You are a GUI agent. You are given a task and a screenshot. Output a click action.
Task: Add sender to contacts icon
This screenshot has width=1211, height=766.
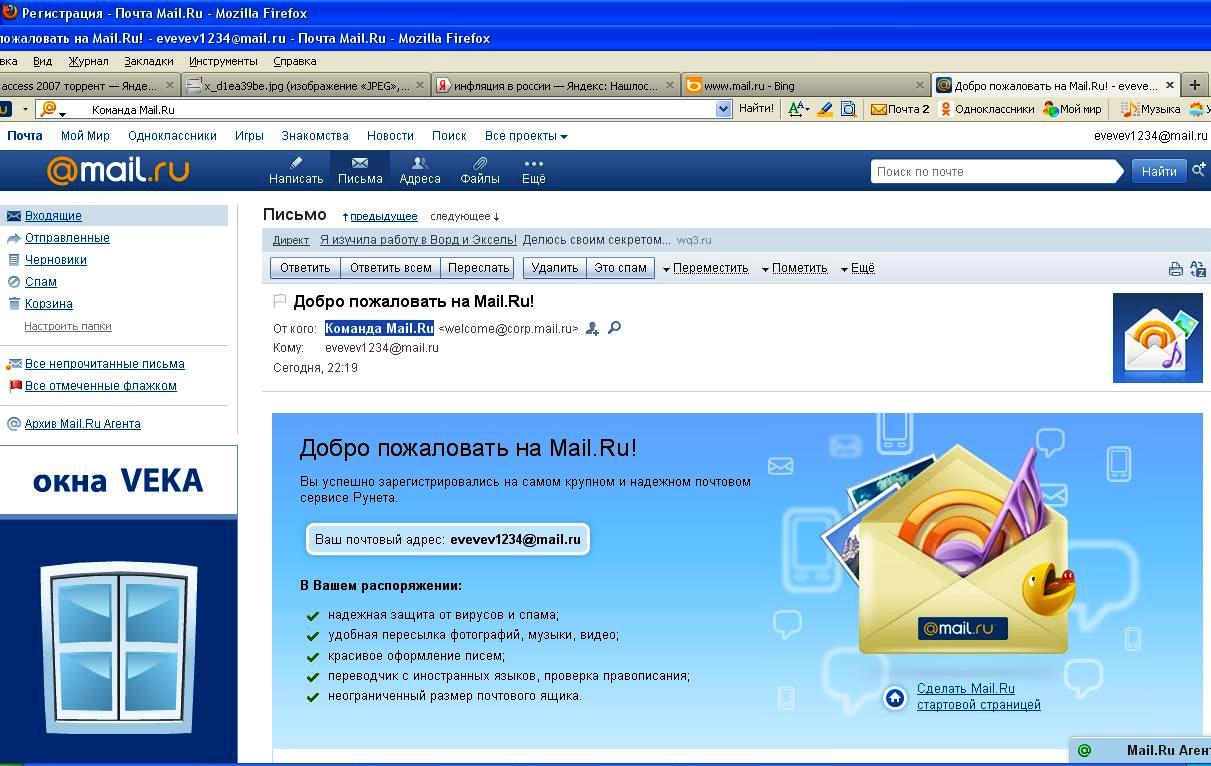pos(592,328)
